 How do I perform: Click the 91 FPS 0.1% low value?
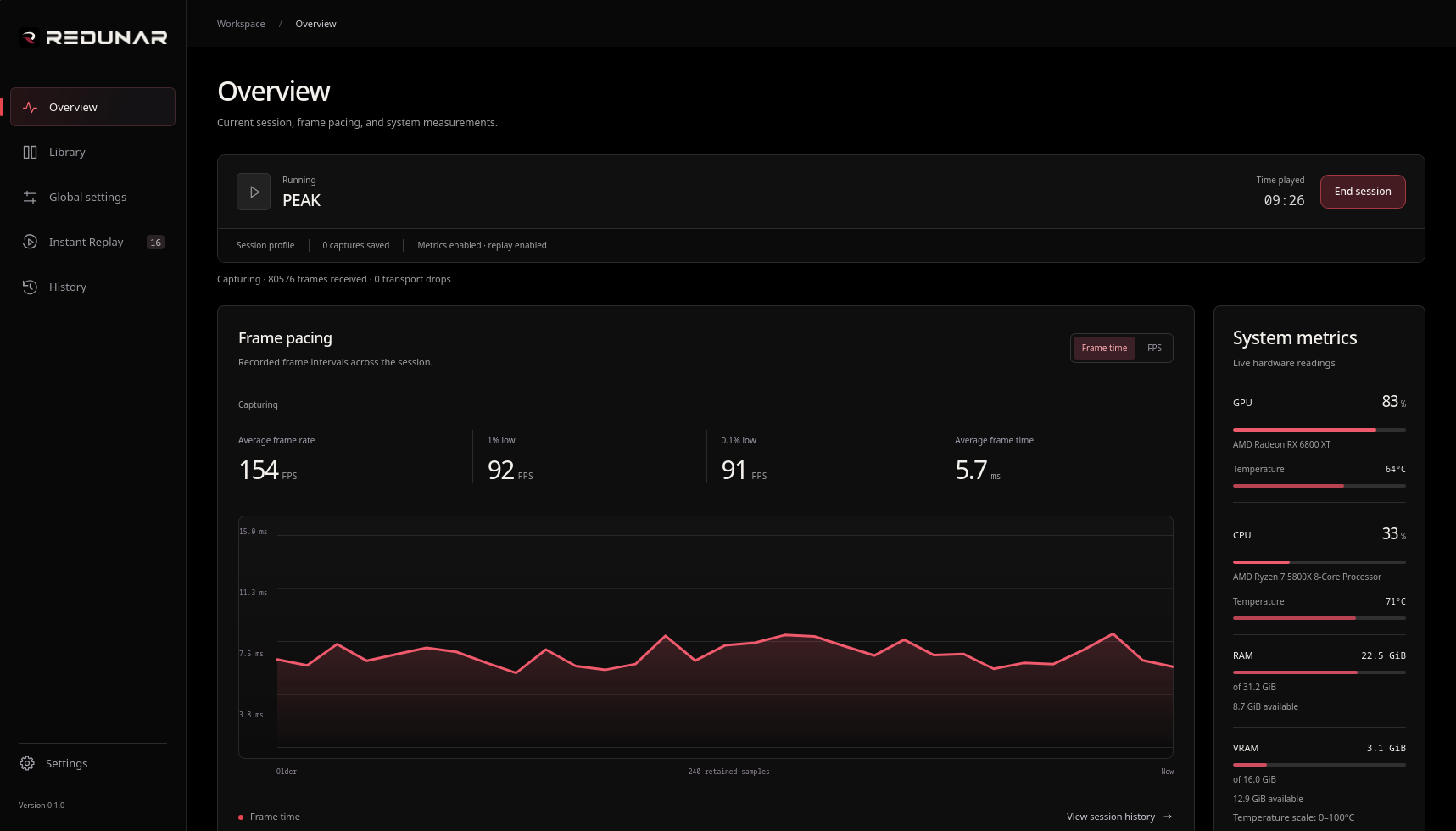[x=744, y=471]
